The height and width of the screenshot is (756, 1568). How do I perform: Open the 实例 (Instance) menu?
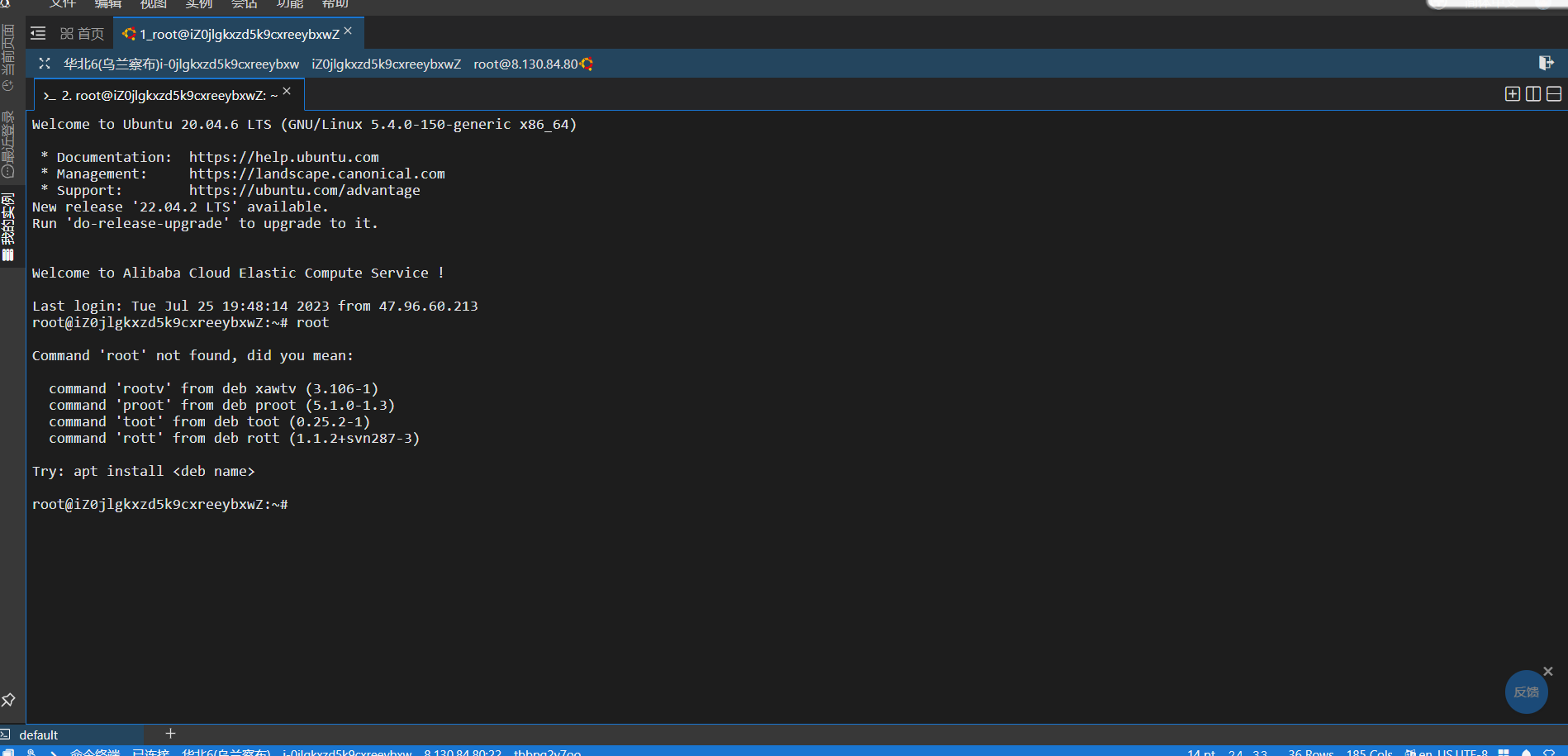click(x=198, y=4)
